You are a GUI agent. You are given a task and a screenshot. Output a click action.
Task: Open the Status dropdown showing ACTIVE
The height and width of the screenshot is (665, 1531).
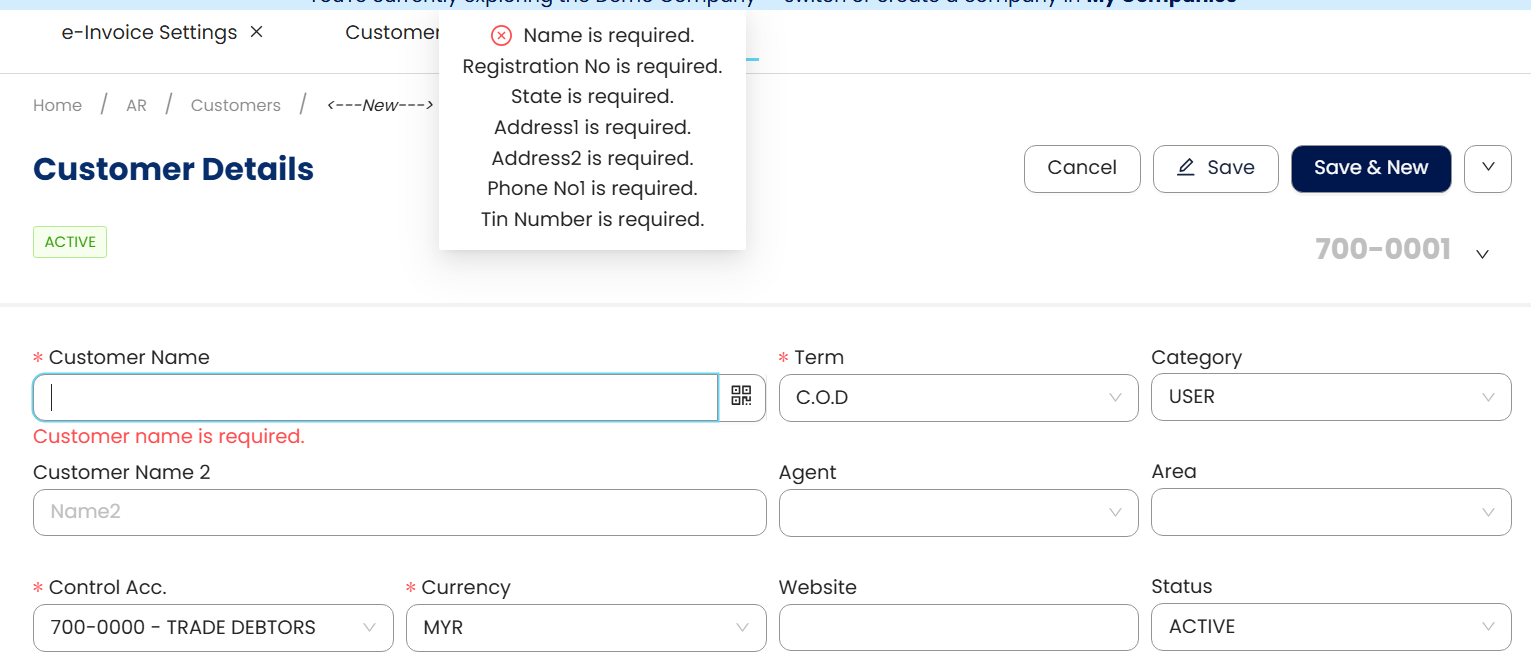tap(1330, 627)
